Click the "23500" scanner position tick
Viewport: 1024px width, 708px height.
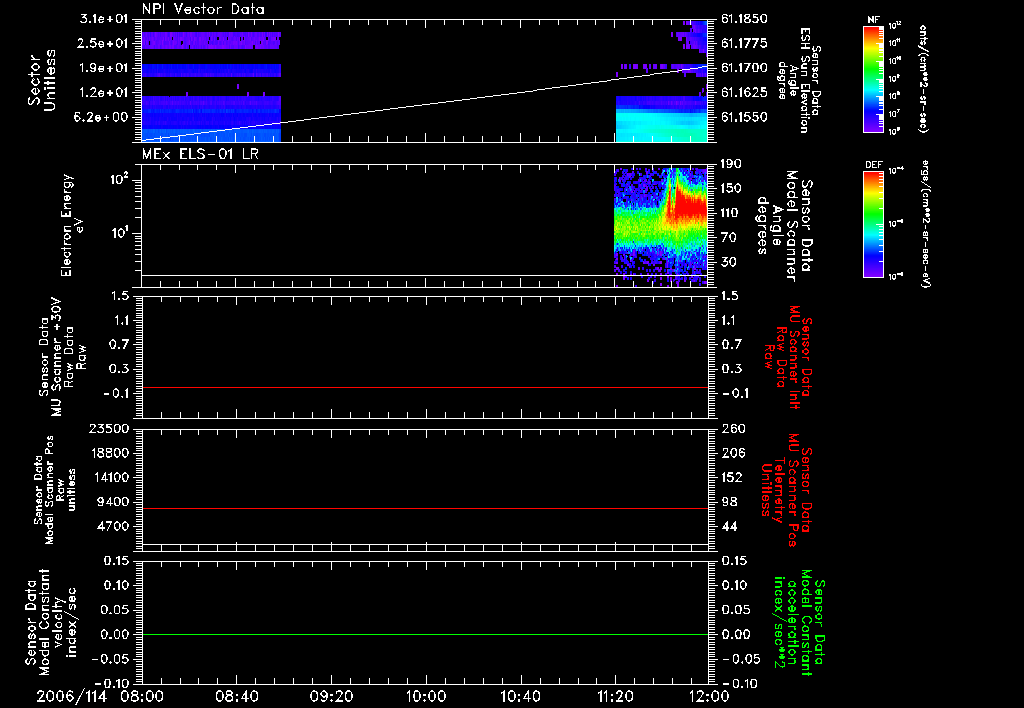click(x=110, y=428)
